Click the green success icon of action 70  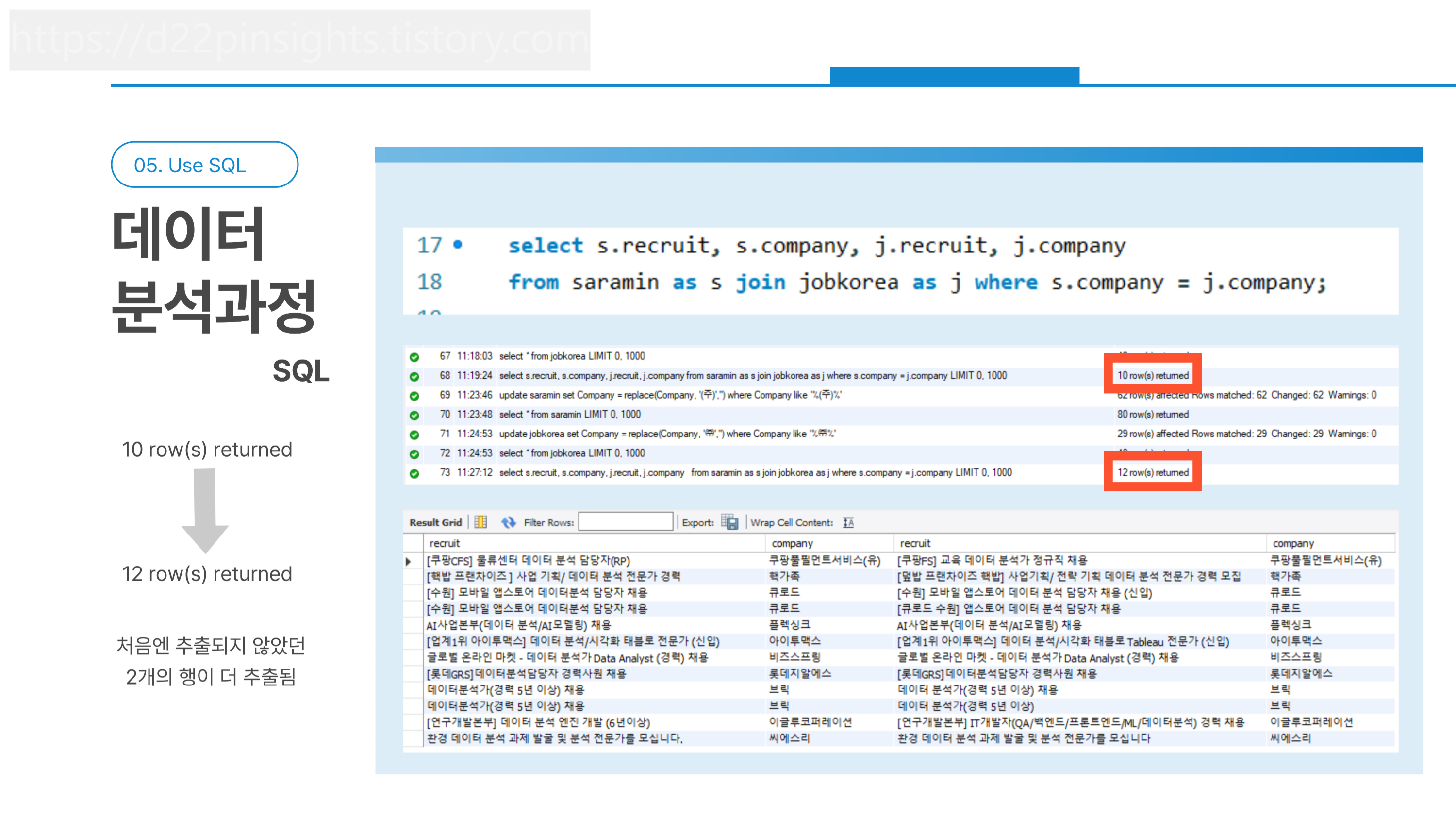click(x=414, y=416)
